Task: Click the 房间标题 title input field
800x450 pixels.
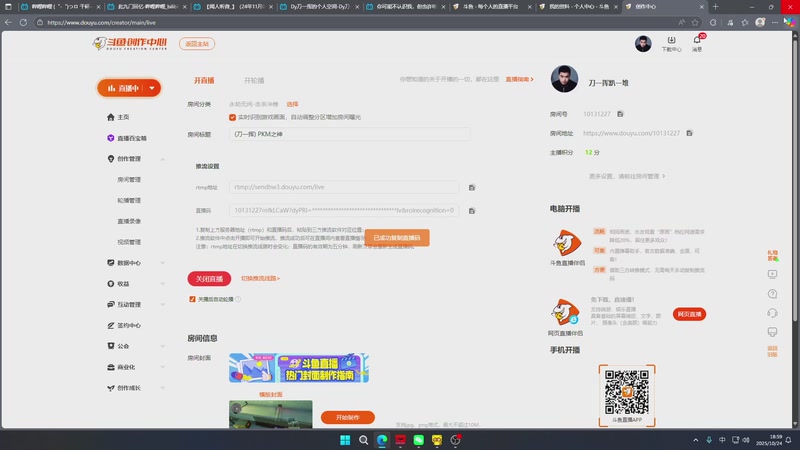Action: pyautogui.click(x=349, y=134)
